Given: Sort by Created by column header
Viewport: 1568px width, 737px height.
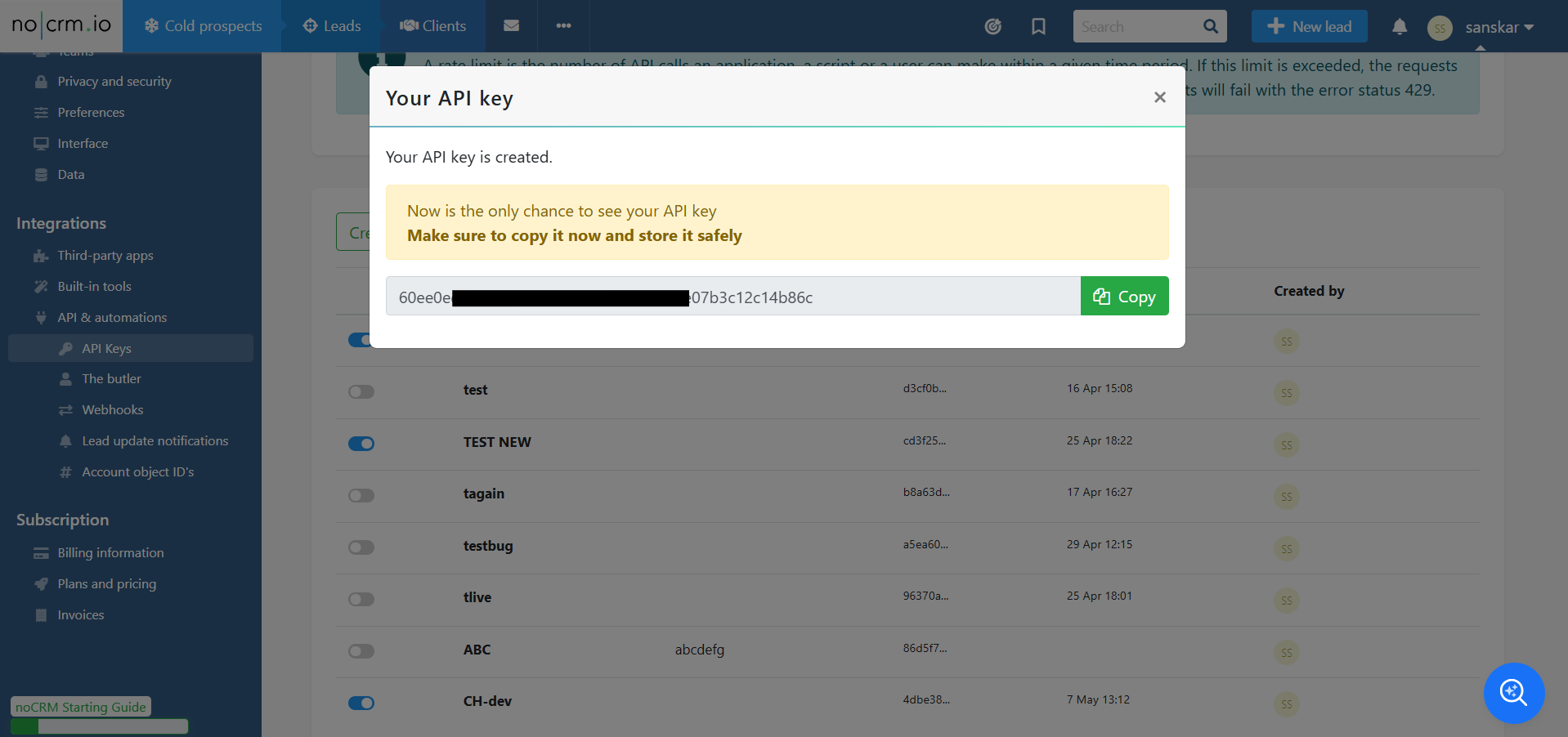Looking at the screenshot, I should (x=1309, y=291).
